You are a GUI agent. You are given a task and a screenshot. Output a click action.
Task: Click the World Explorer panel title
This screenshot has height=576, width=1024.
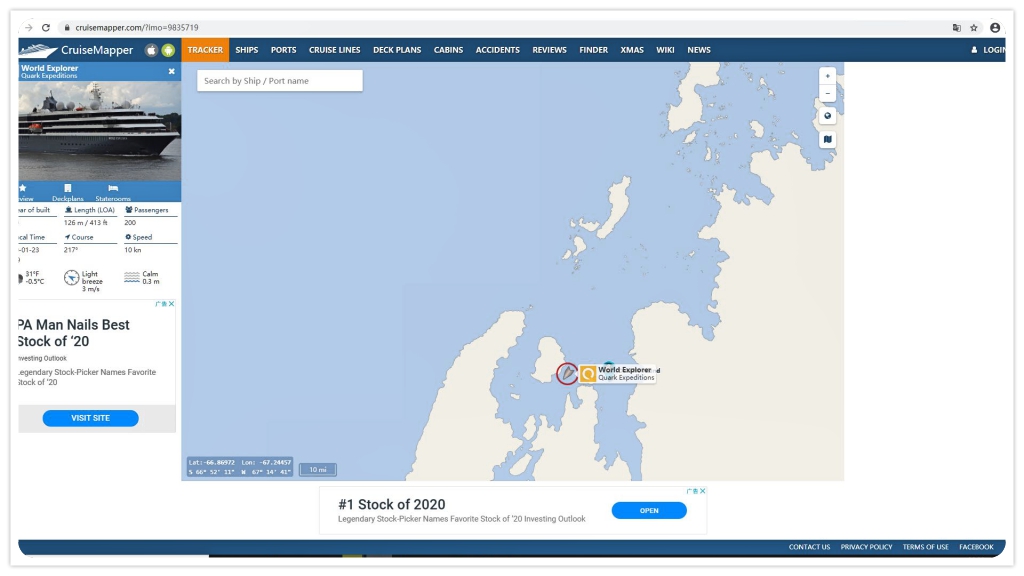pyautogui.click(x=50, y=68)
